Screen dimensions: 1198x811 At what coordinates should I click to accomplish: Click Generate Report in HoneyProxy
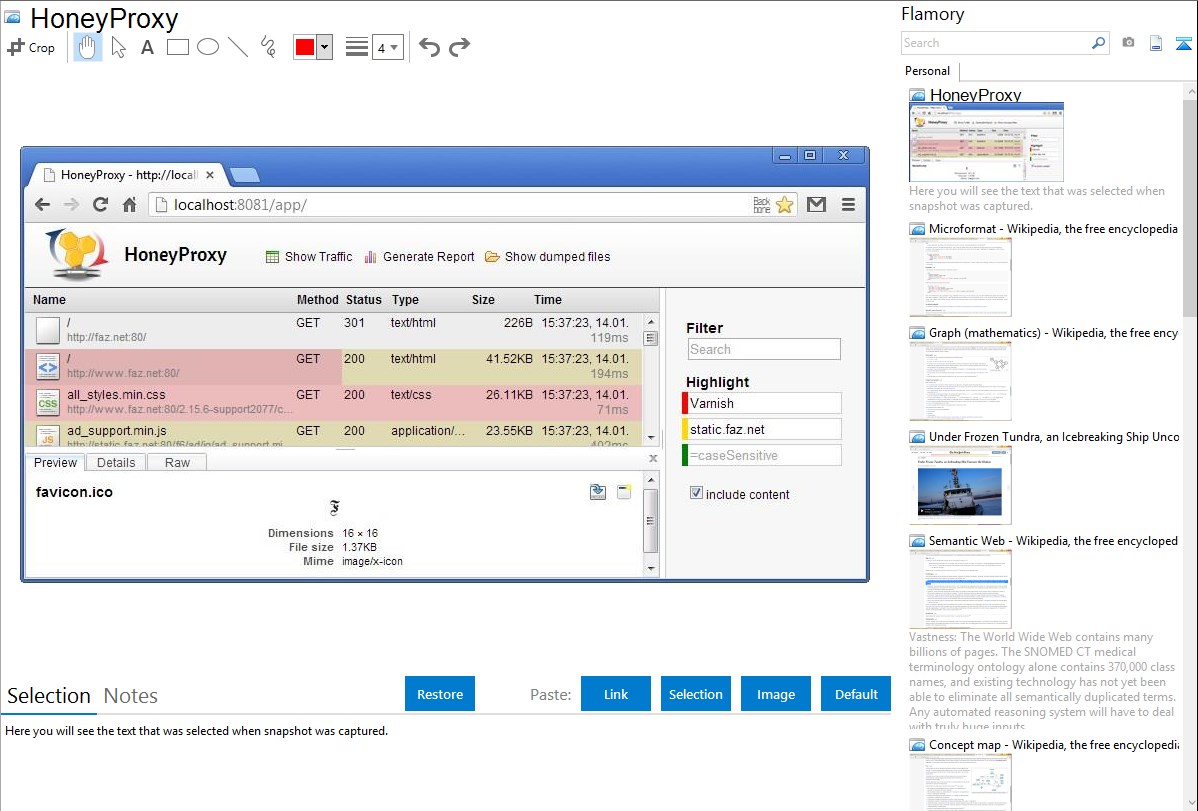tap(419, 257)
